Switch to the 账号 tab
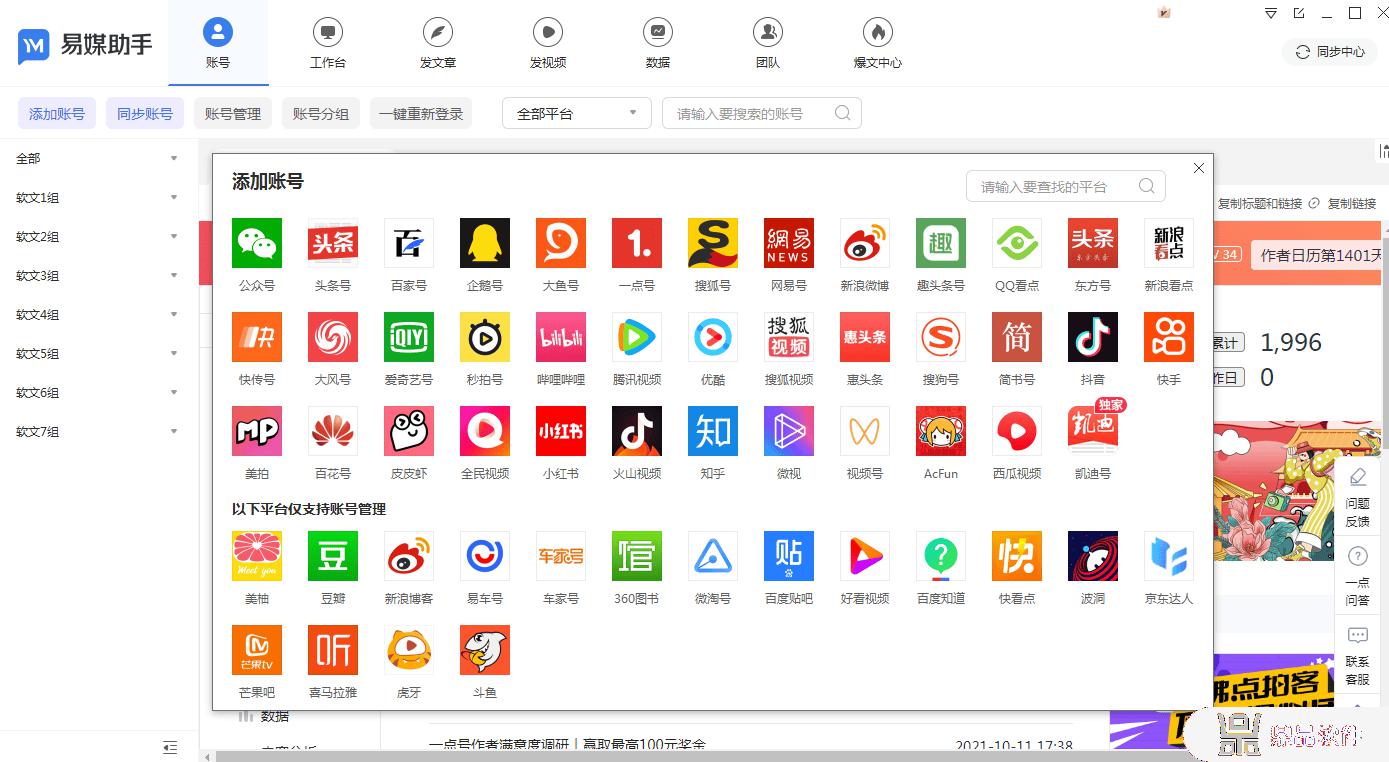 (x=218, y=43)
